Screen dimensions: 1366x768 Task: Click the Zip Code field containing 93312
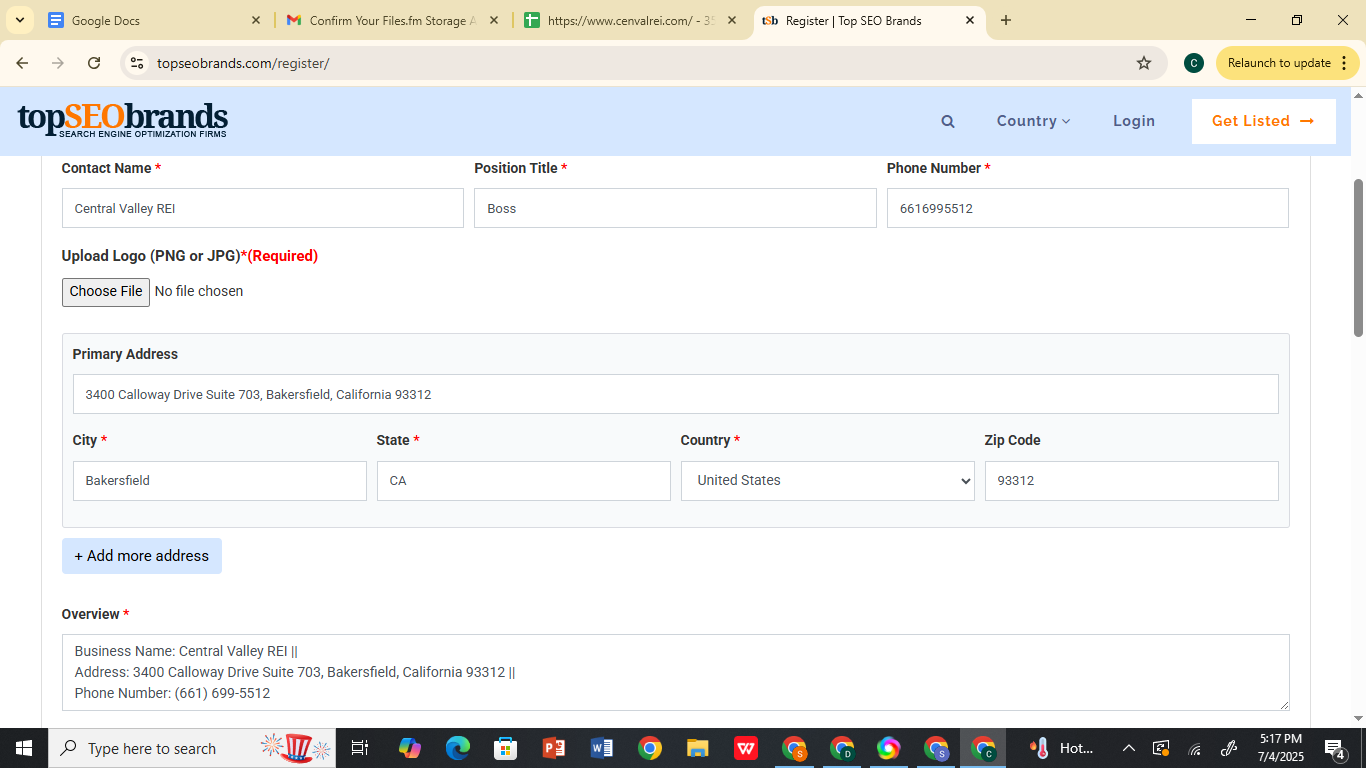point(1132,481)
